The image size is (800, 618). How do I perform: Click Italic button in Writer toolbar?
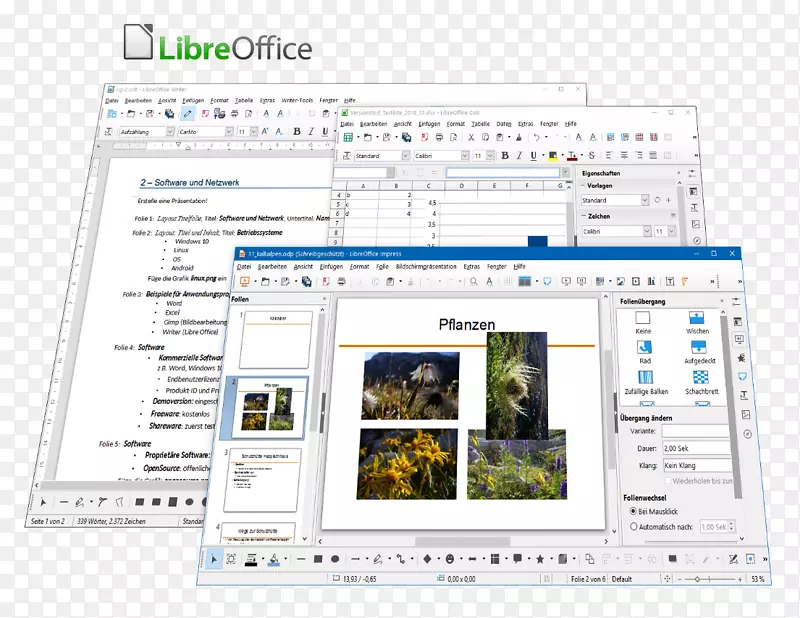[x=311, y=132]
